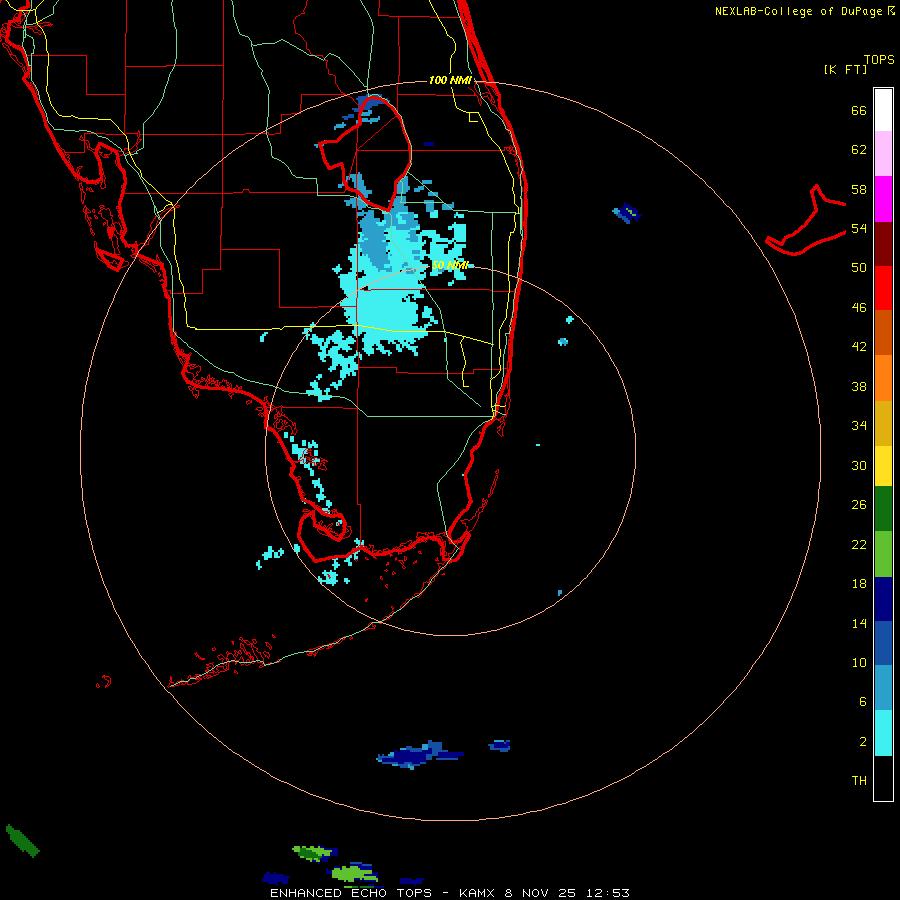900x900 pixels.
Task: Click the 22 value on the scale
Action: tap(859, 544)
